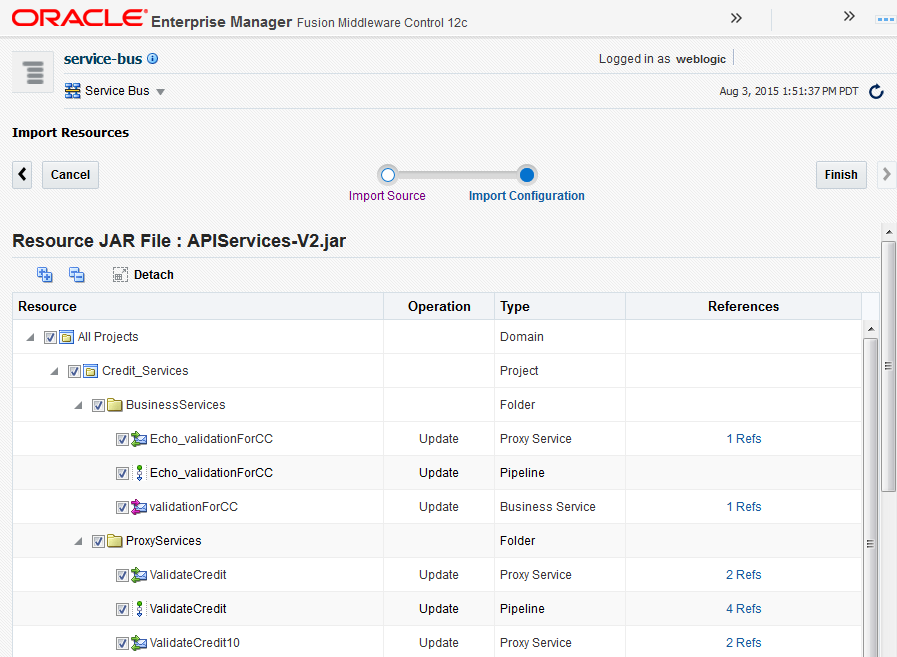
Task: Uncheck the All Projects checkbox
Action: tap(50, 337)
